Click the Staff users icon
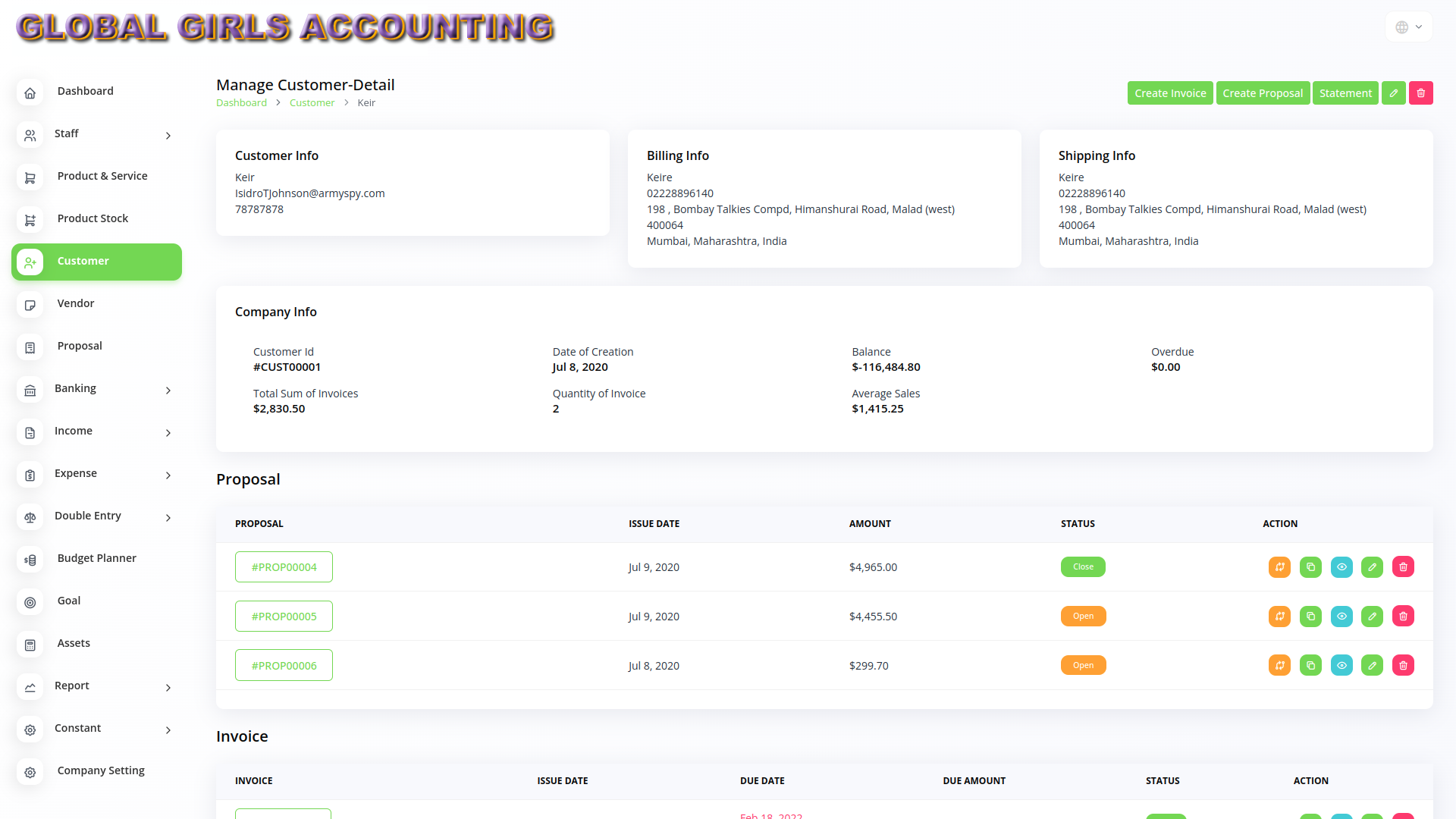This screenshot has width=1456, height=819. pyautogui.click(x=30, y=135)
